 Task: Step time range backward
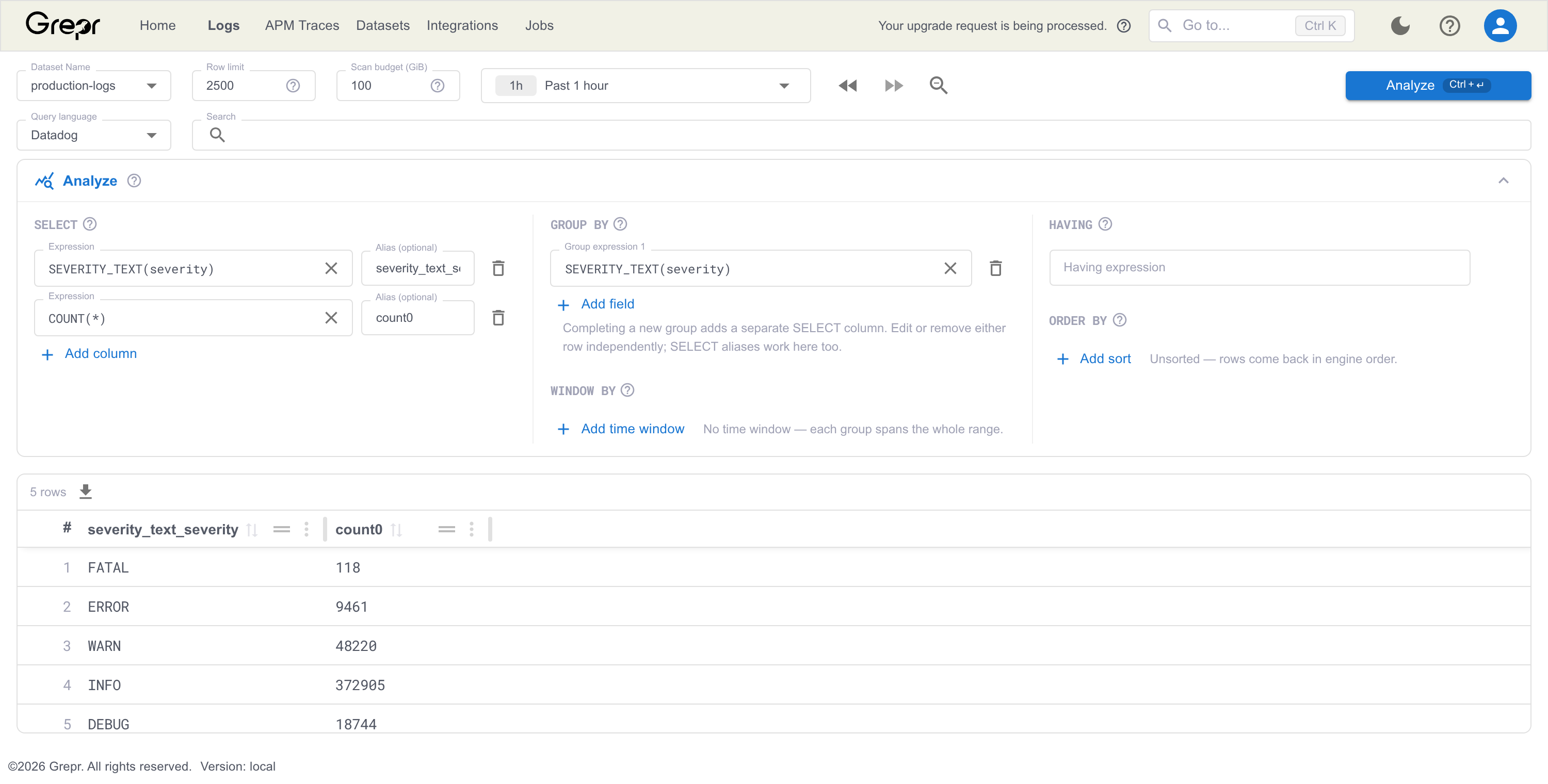point(847,86)
